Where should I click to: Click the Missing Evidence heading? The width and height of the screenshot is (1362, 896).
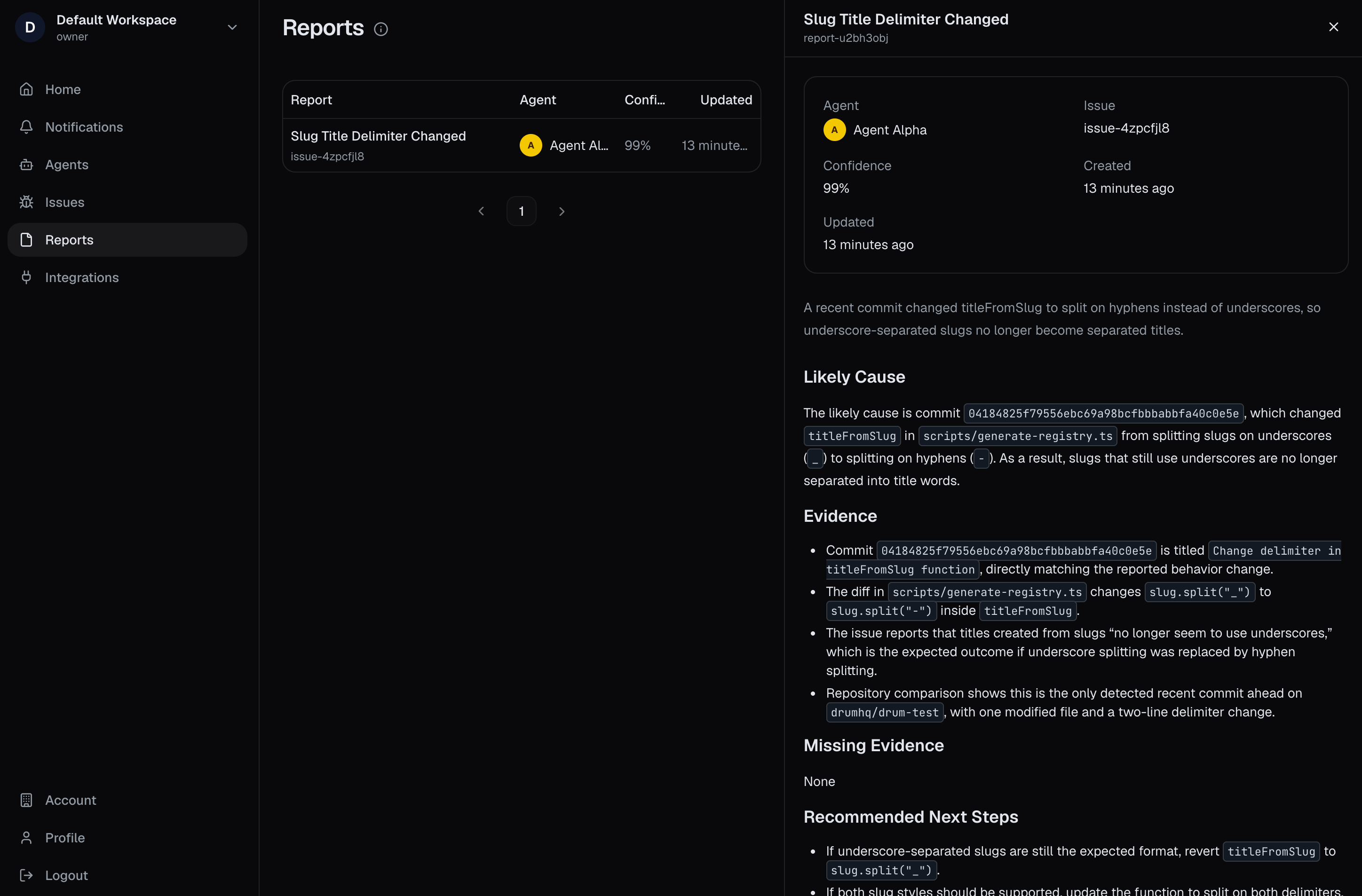pyautogui.click(x=873, y=746)
